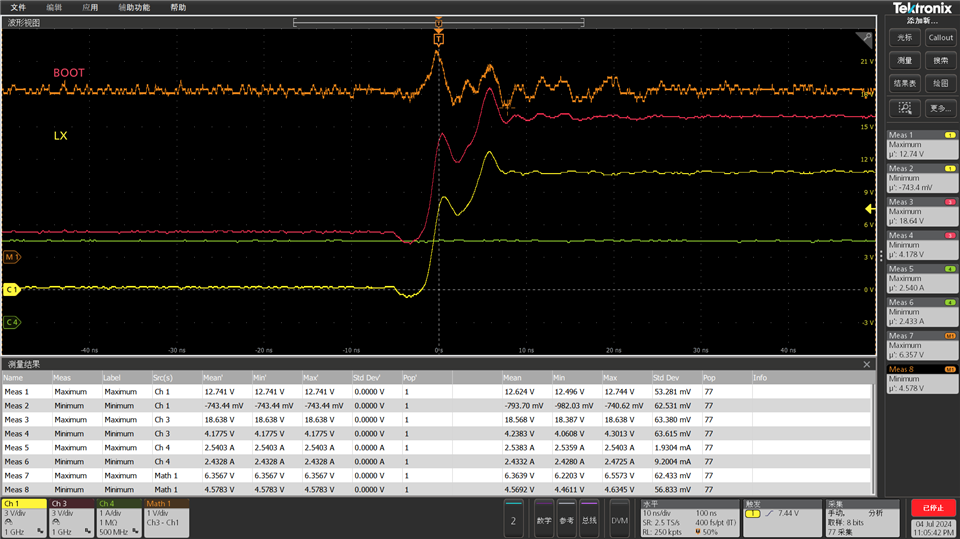The width and height of the screenshot is (960, 539).
Task: Select the Meas 7 Maximum badge
Action: pyautogui.click(x=922, y=345)
